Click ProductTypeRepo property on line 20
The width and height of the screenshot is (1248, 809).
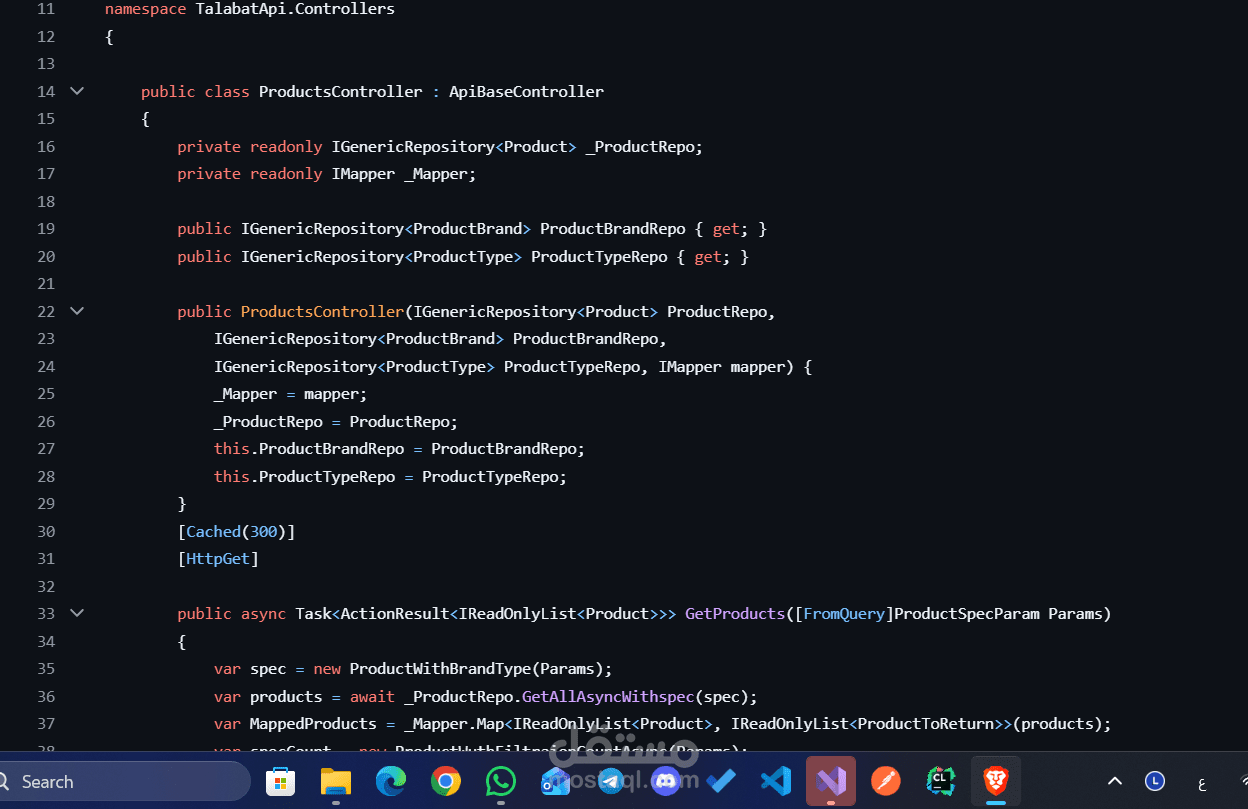[x=599, y=256]
